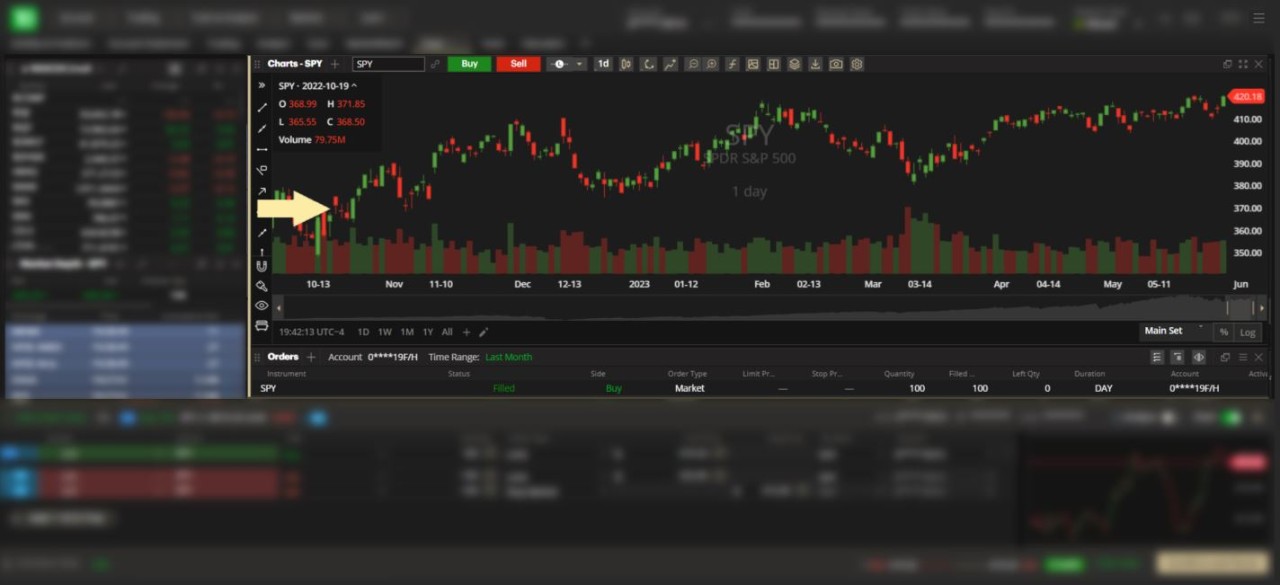Viewport: 1280px width, 585px height.
Task: Collapse the SPY 2022-10-19 legend caret
Action: 354,86
